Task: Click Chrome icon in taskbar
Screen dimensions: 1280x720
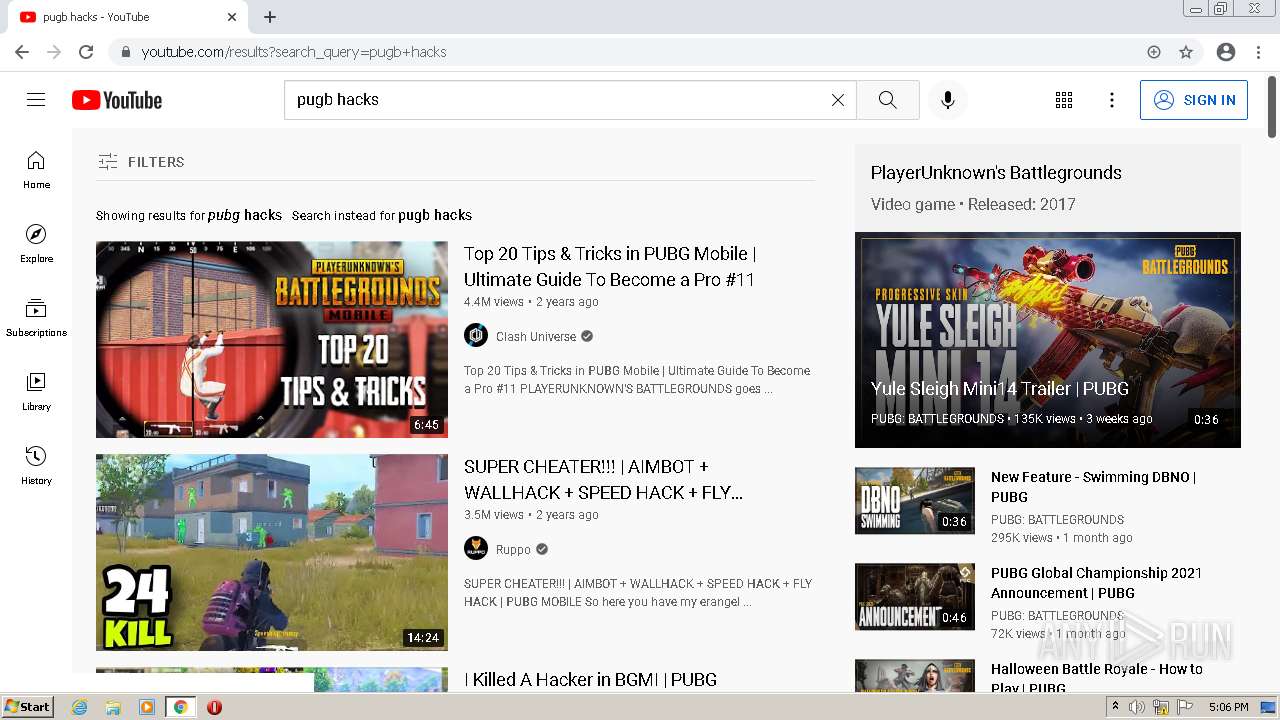Action: click(x=180, y=707)
